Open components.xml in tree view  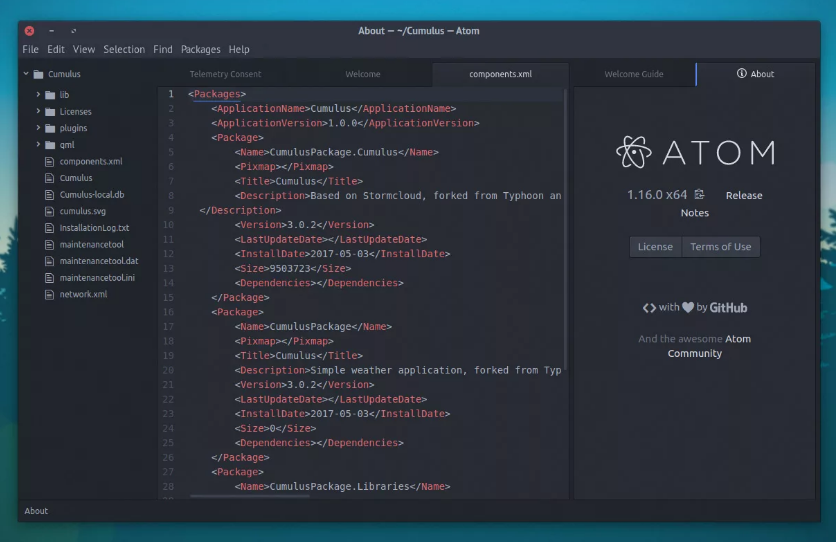coord(91,161)
